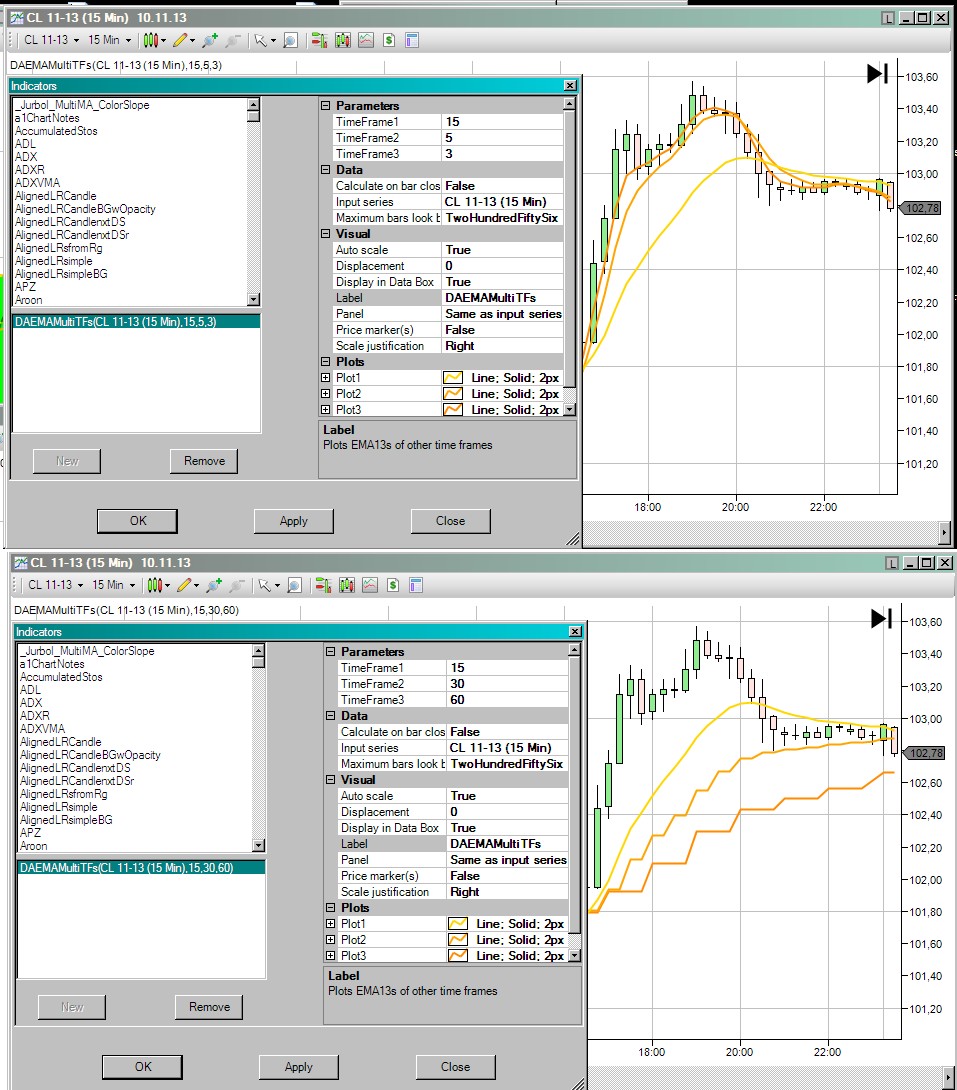The width and height of the screenshot is (957, 1090).
Task: Open Indicators icon in top window toolbar
Action: click(x=366, y=40)
